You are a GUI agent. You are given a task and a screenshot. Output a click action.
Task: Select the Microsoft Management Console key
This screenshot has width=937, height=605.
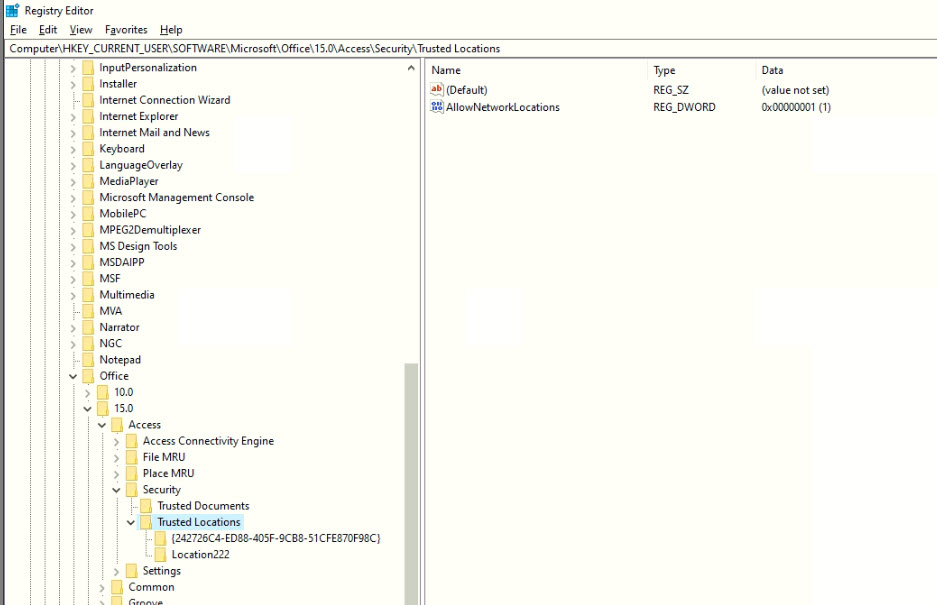[x=176, y=197]
